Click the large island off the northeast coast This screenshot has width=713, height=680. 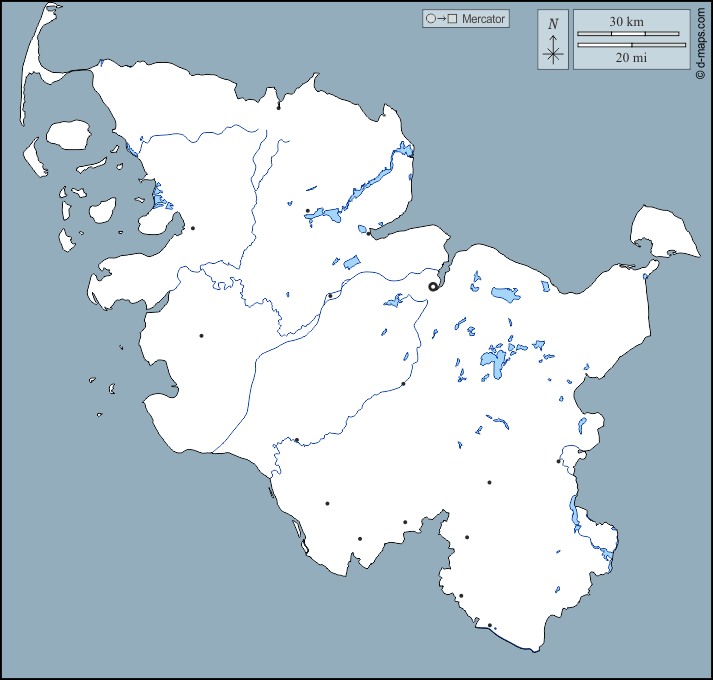[x=663, y=232]
